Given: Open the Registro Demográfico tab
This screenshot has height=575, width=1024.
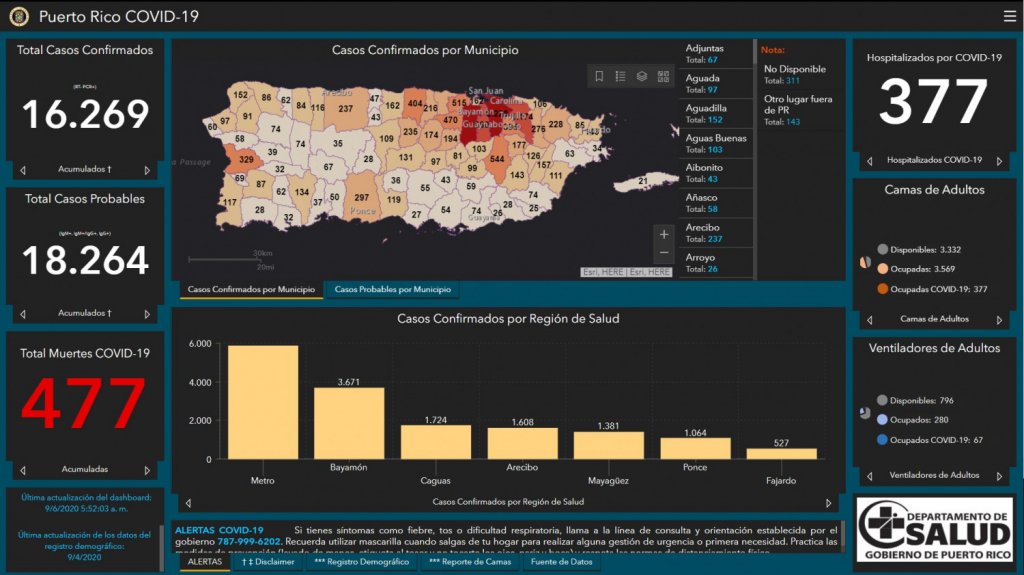Looking at the screenshot, I should pyautogui.click(x=361, y=562).
